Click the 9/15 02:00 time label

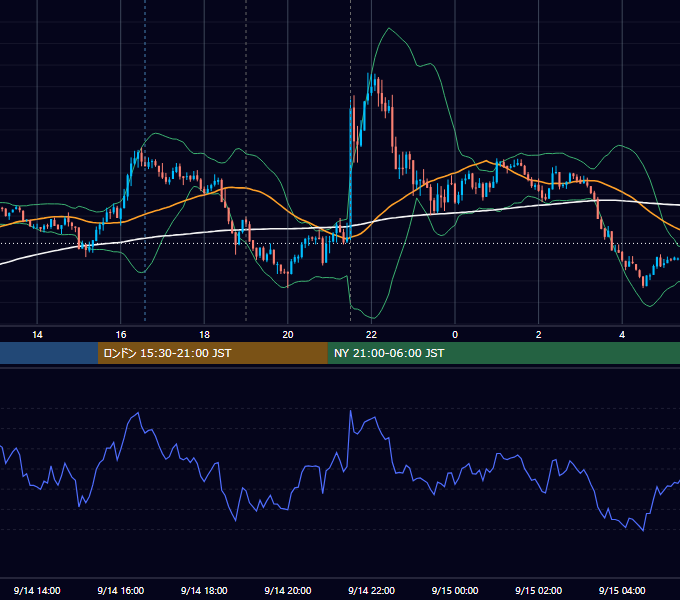click(x=539, y=590)
